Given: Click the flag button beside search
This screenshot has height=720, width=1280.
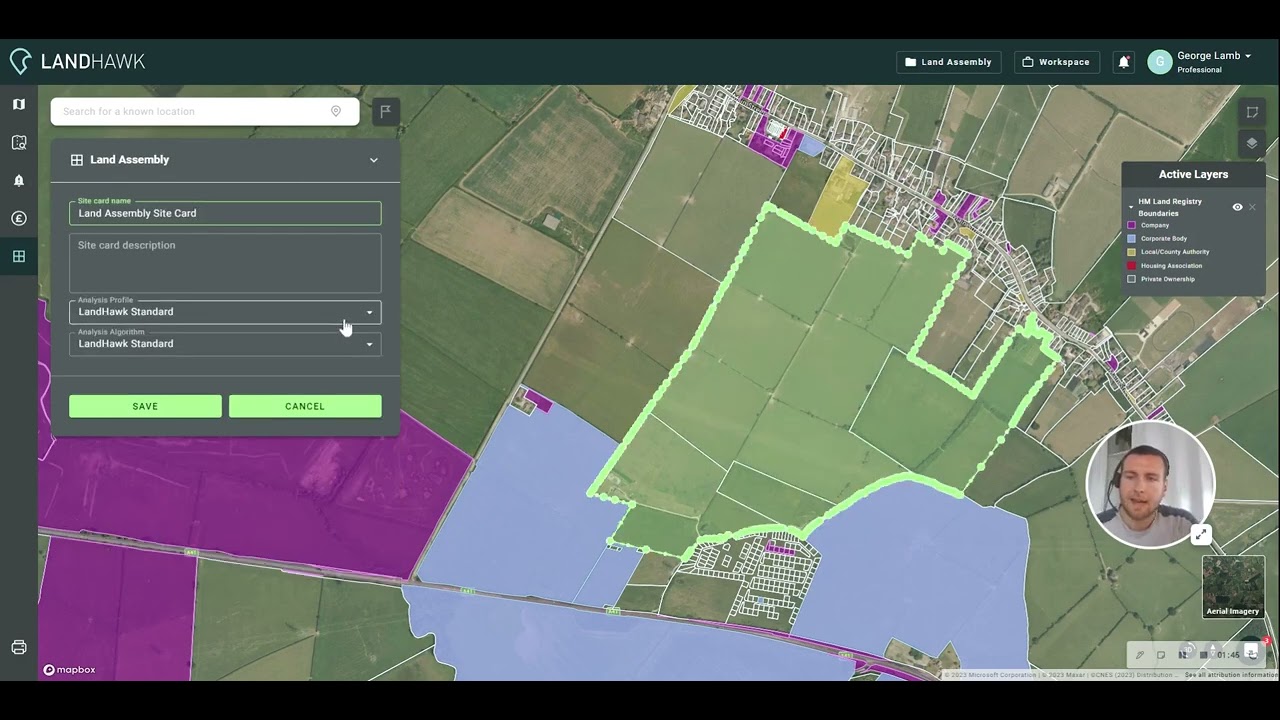Looking at the screenshot, I should pyautogui.click(x=385, y=111).
